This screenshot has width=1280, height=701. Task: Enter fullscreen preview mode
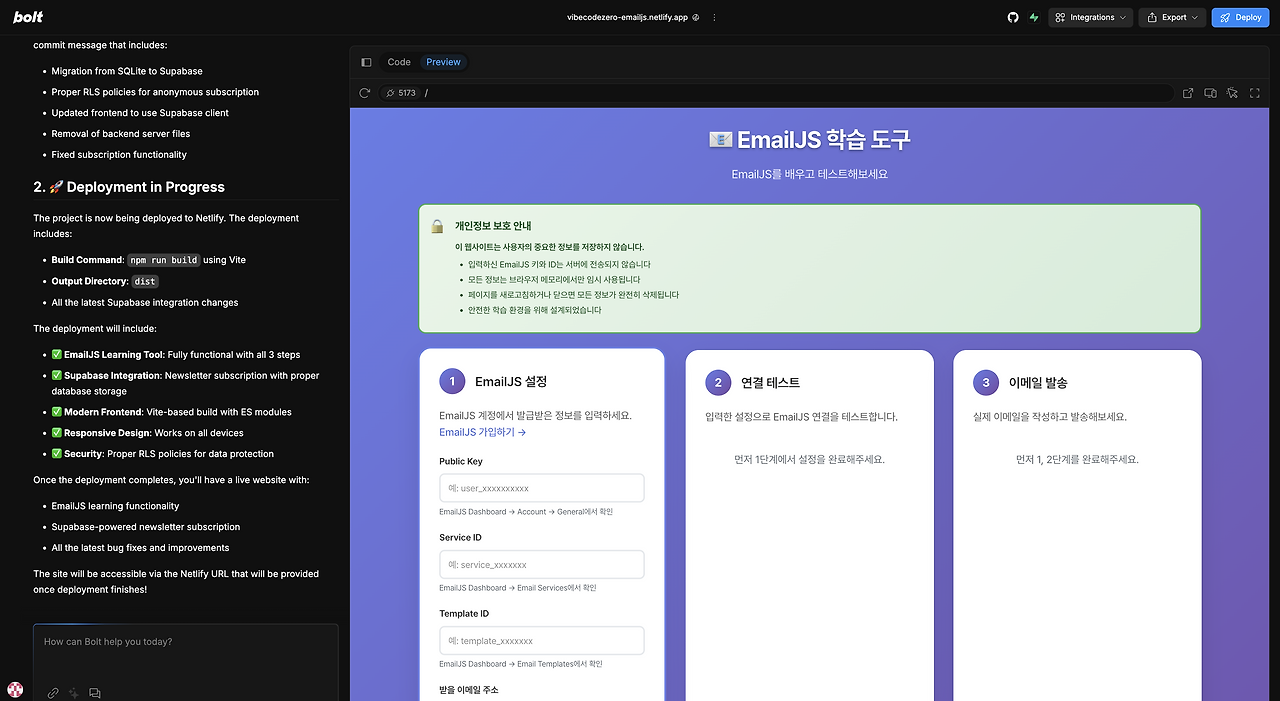(1255, 93)
